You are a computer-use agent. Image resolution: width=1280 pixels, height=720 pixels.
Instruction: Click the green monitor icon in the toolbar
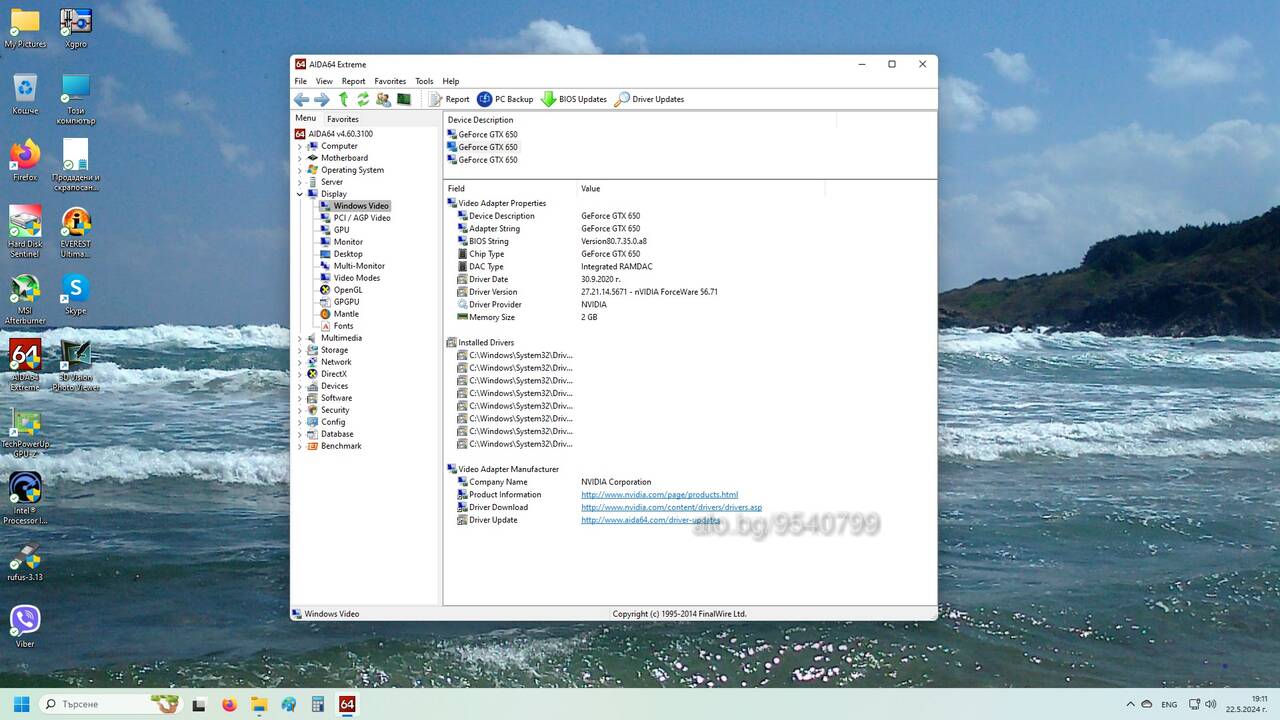404,99
